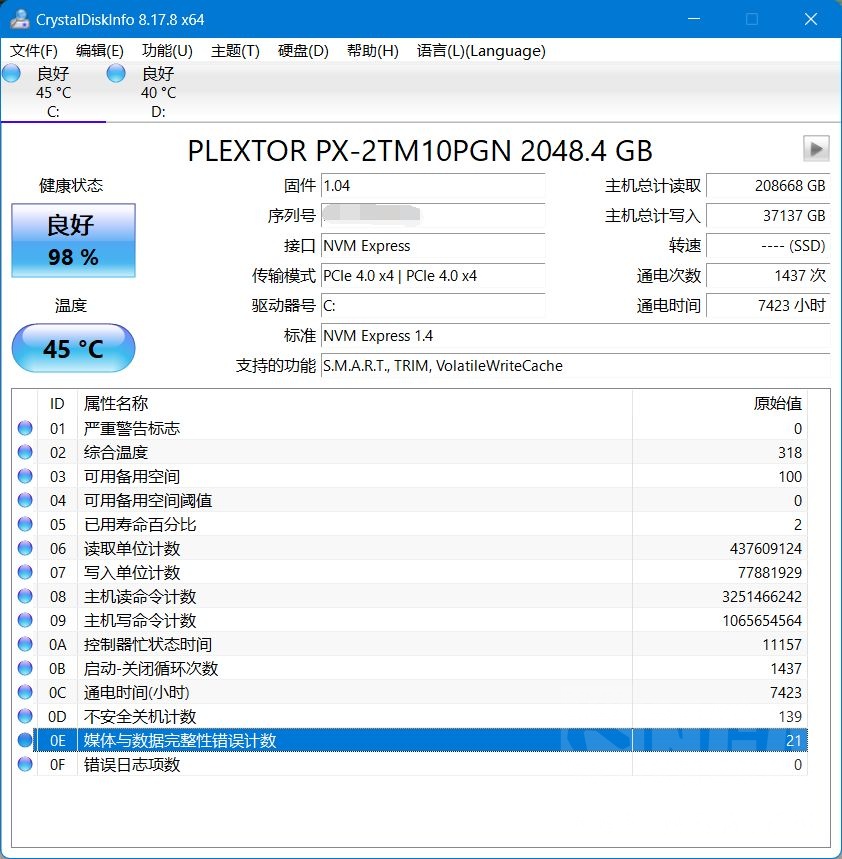Click the next-drive arrow icon

815,150
